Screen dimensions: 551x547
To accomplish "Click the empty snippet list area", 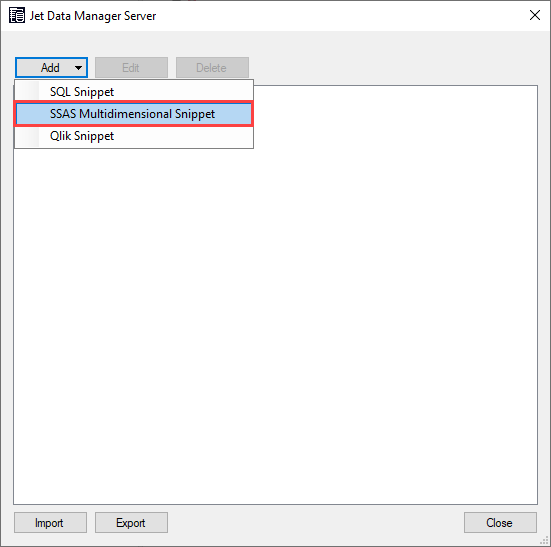I will pyautogui.click(x=276, y=316).
